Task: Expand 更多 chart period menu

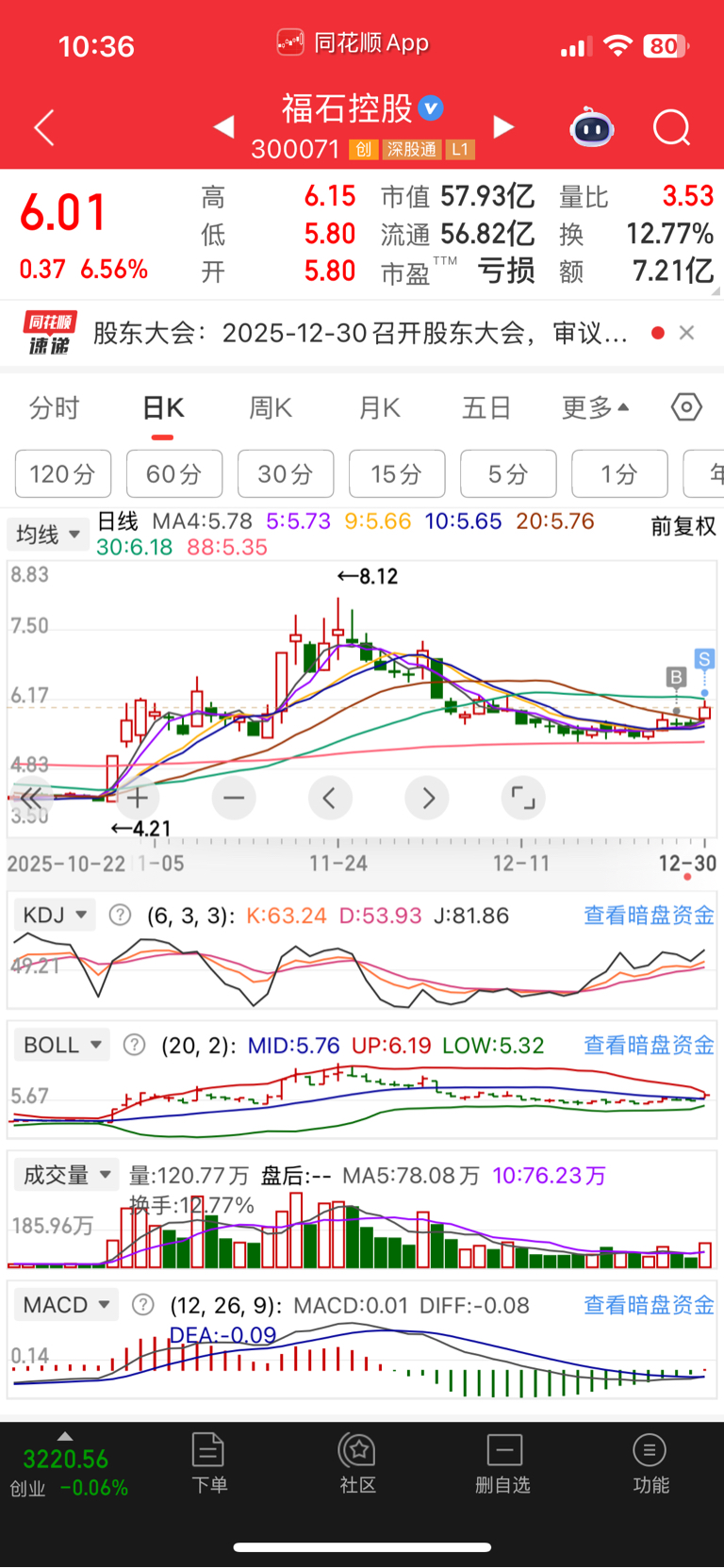Action: (596, 407)
